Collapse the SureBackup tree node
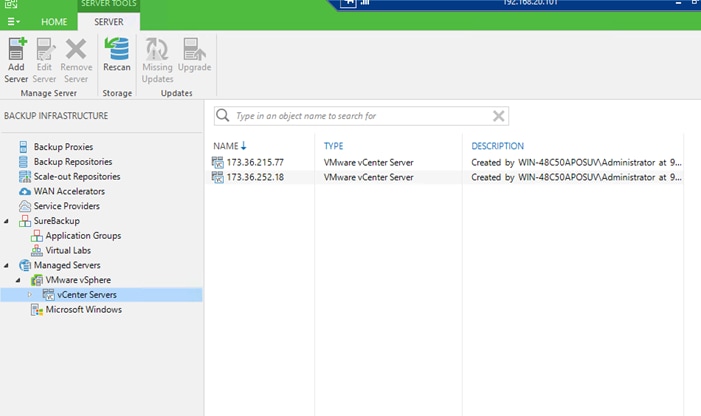Viewport: 701px width, 416px height. [6, 221]
